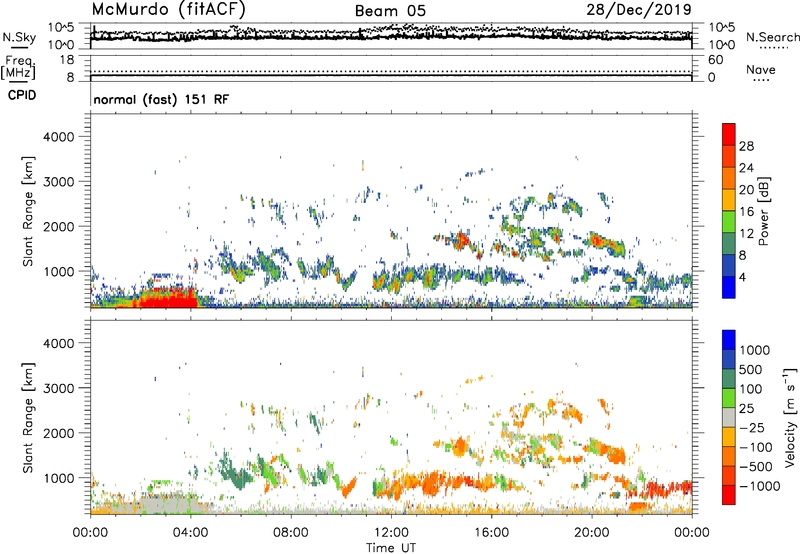This screenshot has height=554, width=800.
Task: Pick the teal 100–500 velocity colorbar segment
Action: [729, 379]
